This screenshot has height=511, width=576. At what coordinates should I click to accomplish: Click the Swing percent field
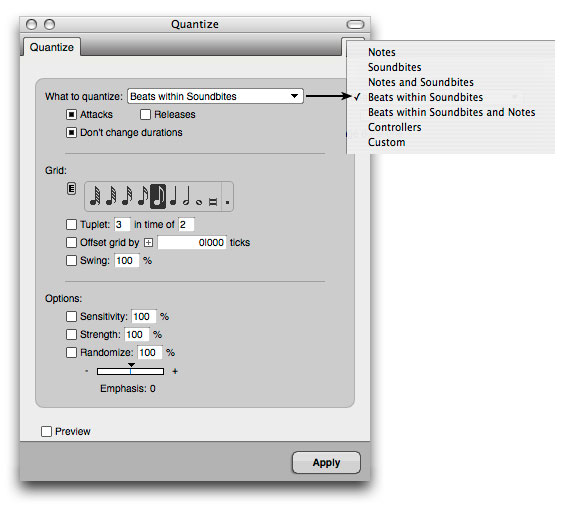[127, 260]
